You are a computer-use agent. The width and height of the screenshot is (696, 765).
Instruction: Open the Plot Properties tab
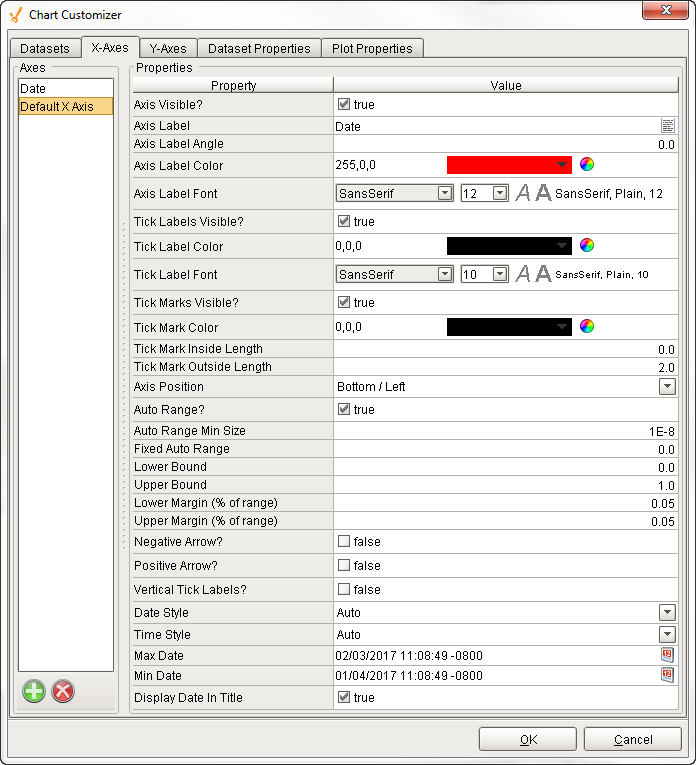[x=372, y=48]
